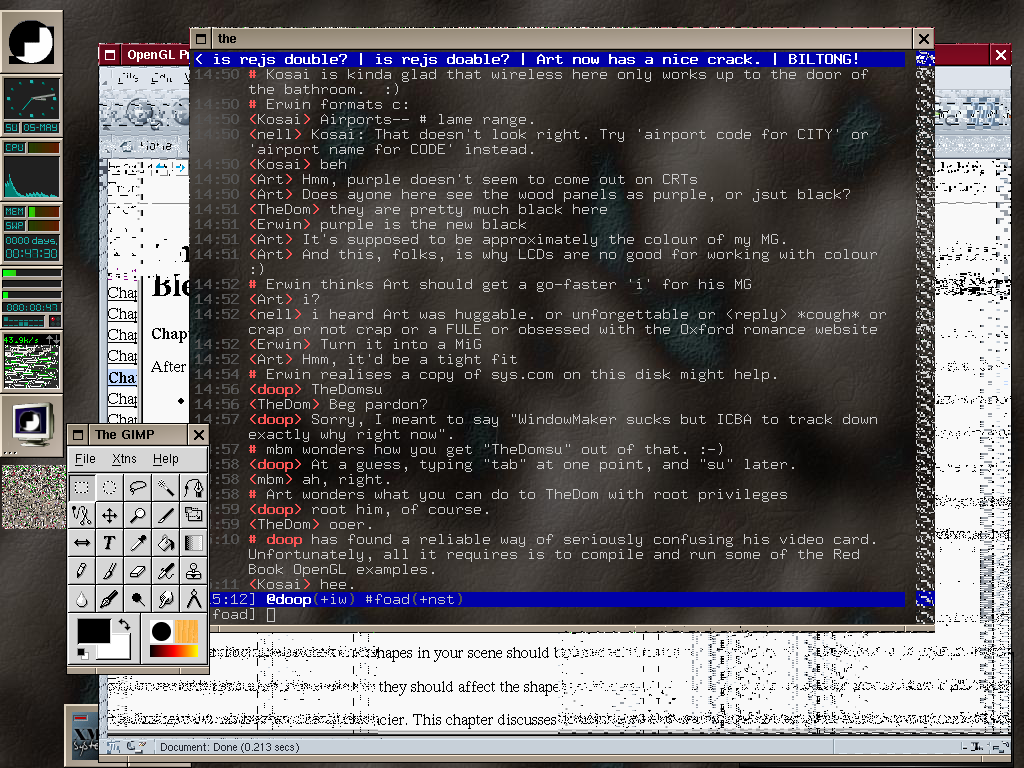The height and width of the screenshot is (768, 1024).
Task: Click the @doop nick in IRC status bar
Action: coord(289,600)
